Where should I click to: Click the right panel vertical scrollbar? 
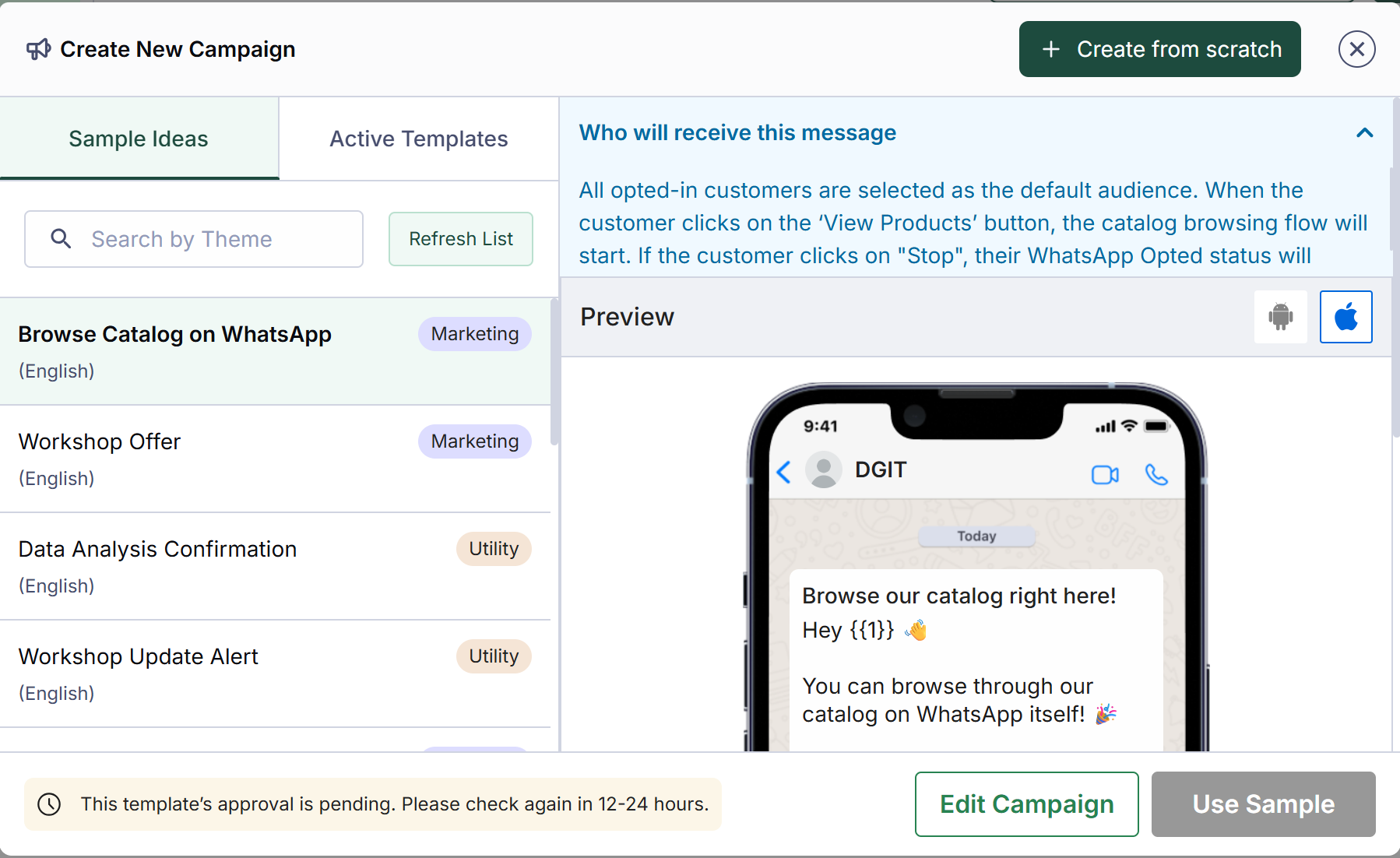(1395, 267)
